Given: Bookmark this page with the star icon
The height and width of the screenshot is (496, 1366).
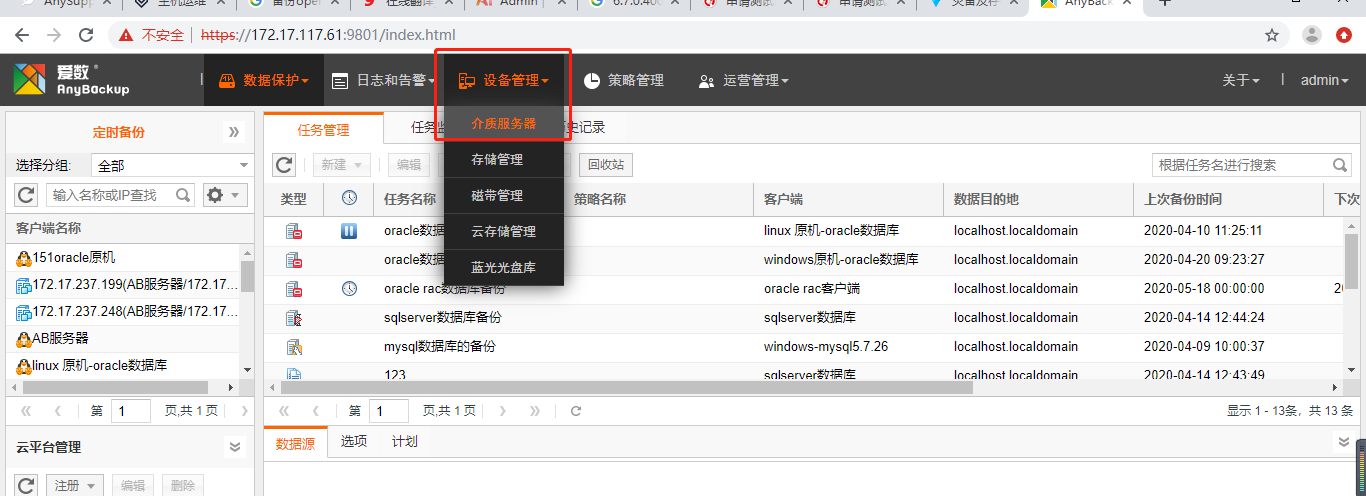Looking at the screenshot, I should click(x=1272, y=35).
